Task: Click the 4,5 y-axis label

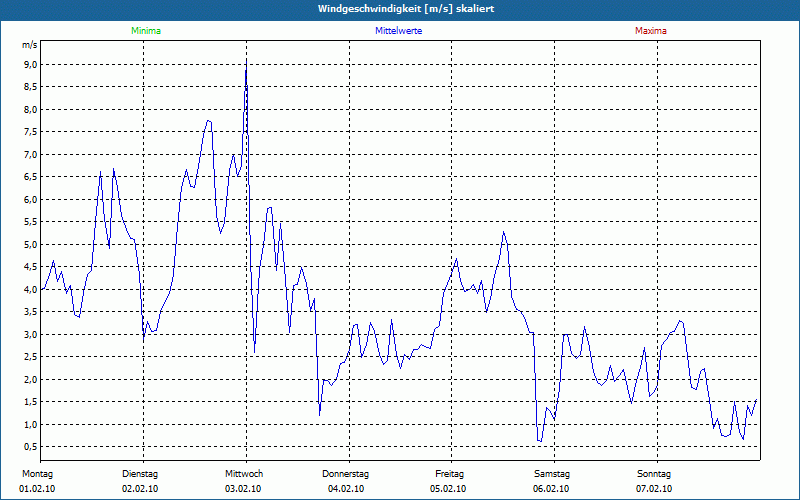Action: [31, 267]
